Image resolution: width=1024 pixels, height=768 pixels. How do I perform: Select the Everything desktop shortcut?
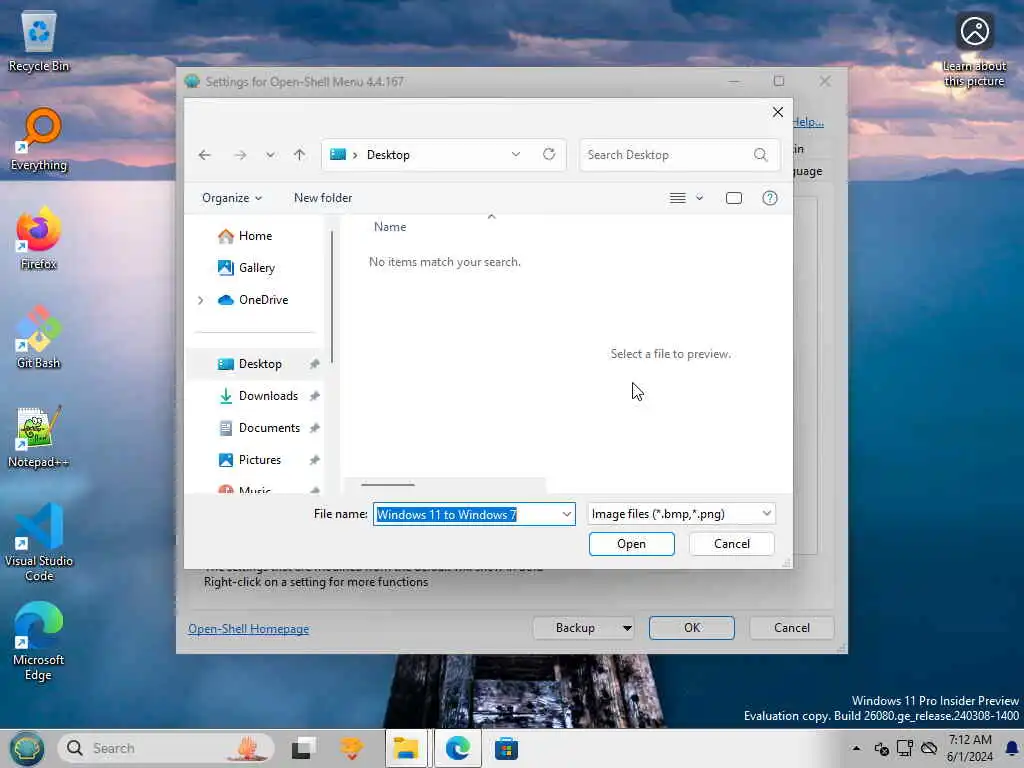(x=39, y=140)
